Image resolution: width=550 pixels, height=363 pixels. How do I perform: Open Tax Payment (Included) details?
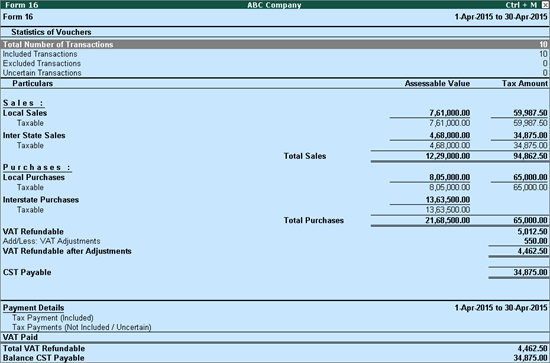coord(53,318)
